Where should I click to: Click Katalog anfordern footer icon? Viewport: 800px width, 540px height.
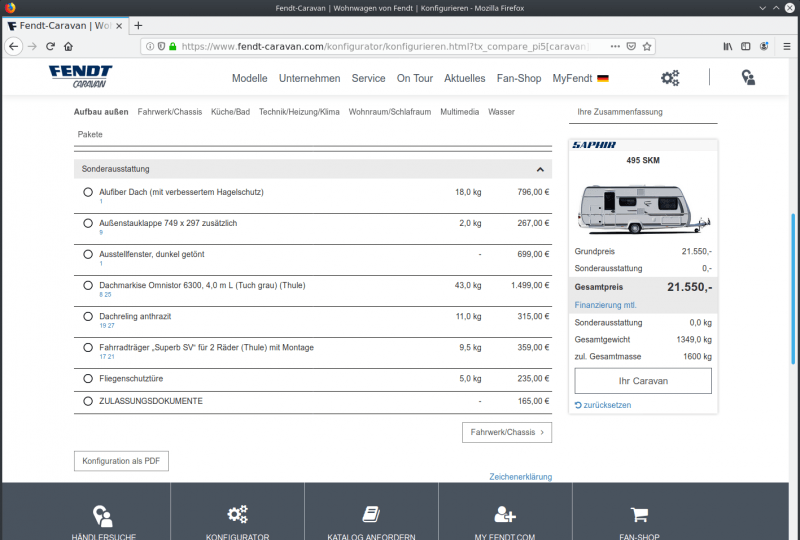coord(371,514)
